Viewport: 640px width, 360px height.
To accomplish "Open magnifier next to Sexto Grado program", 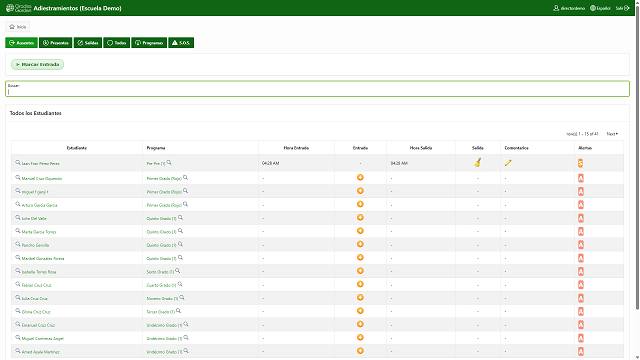I will 178,271.
